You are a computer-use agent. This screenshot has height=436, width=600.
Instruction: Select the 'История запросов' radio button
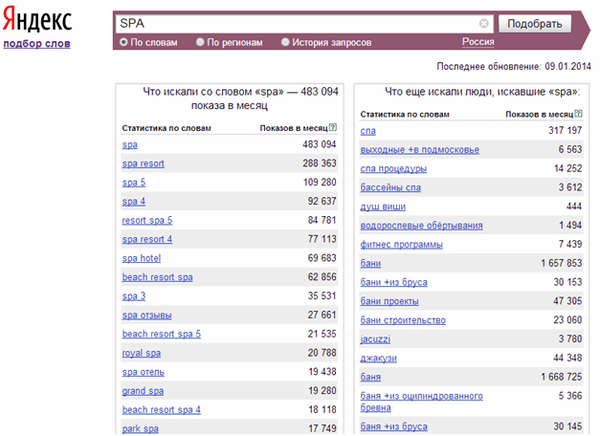pyautogui.click(x=285, y=42)
